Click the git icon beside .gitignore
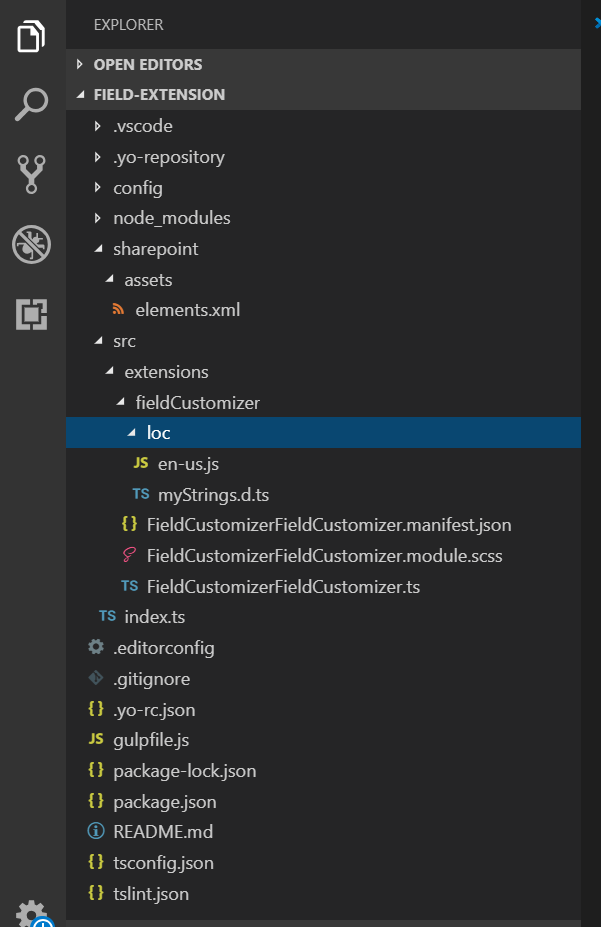 tap(96, 678)
